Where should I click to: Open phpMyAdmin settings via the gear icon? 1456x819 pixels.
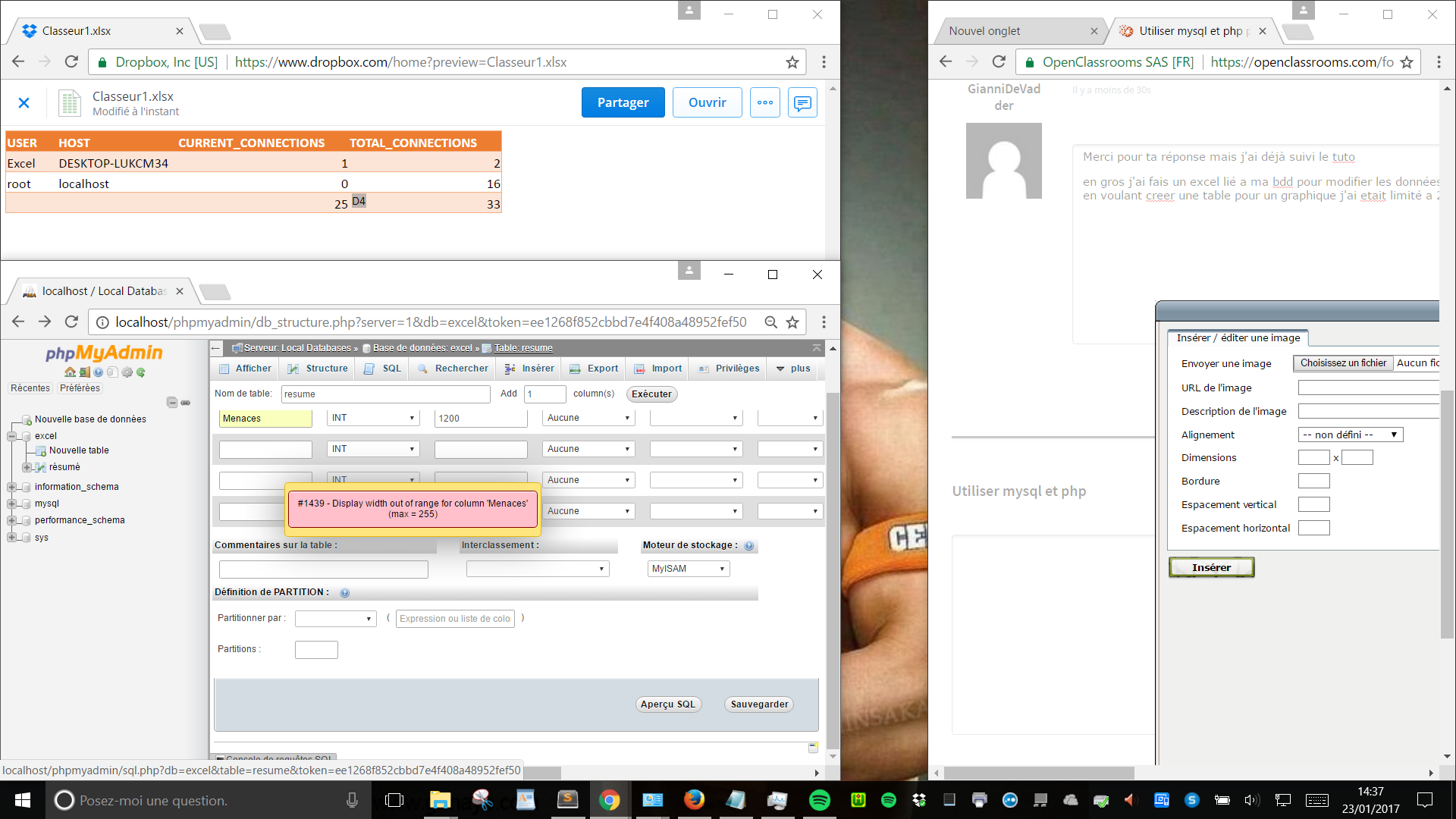pyautogui.click(x=127, y=372)
